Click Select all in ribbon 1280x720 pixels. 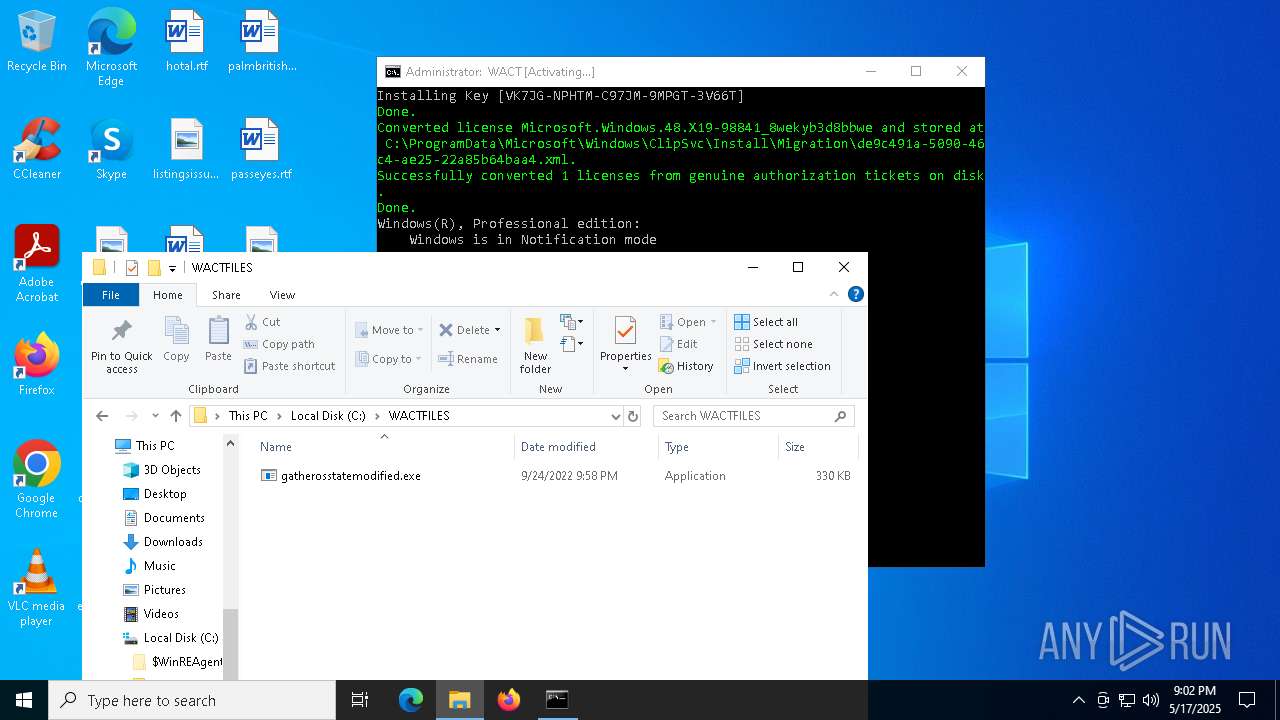click(766, 322)
